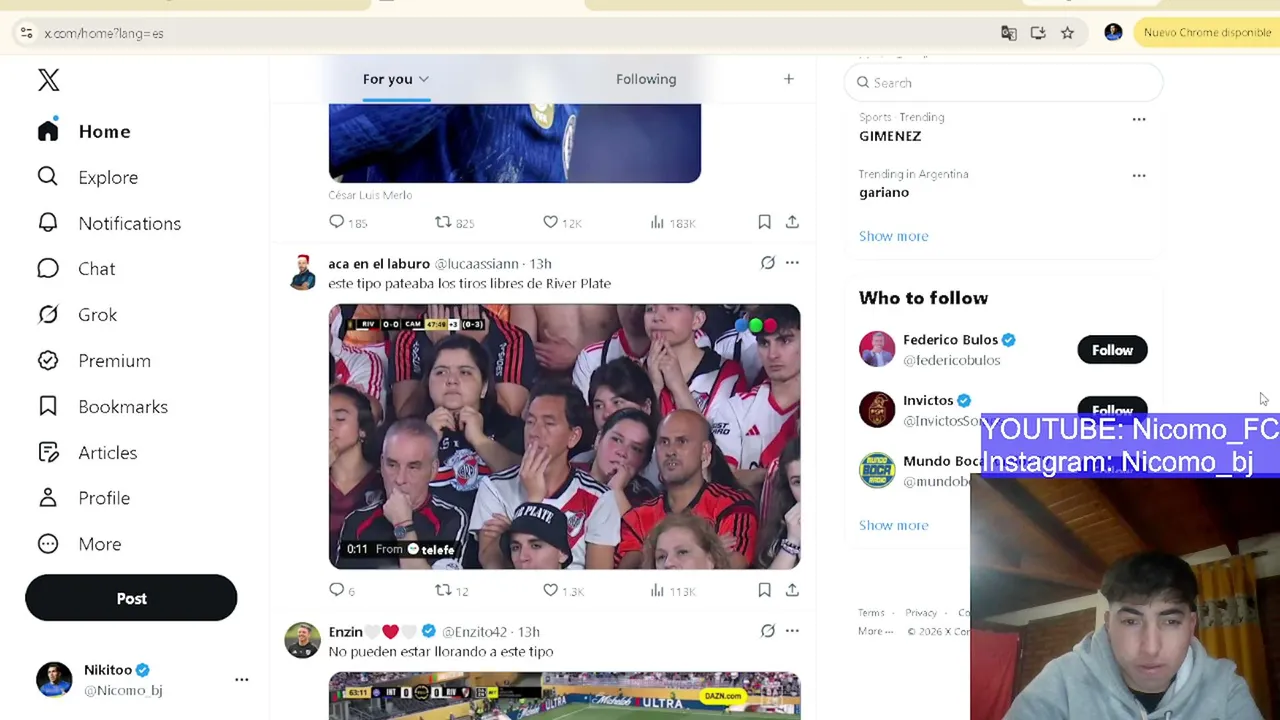The width and height of the screenshot is (1280, 720).
Task: Open the Notifications page link
Action: [130, 223]
